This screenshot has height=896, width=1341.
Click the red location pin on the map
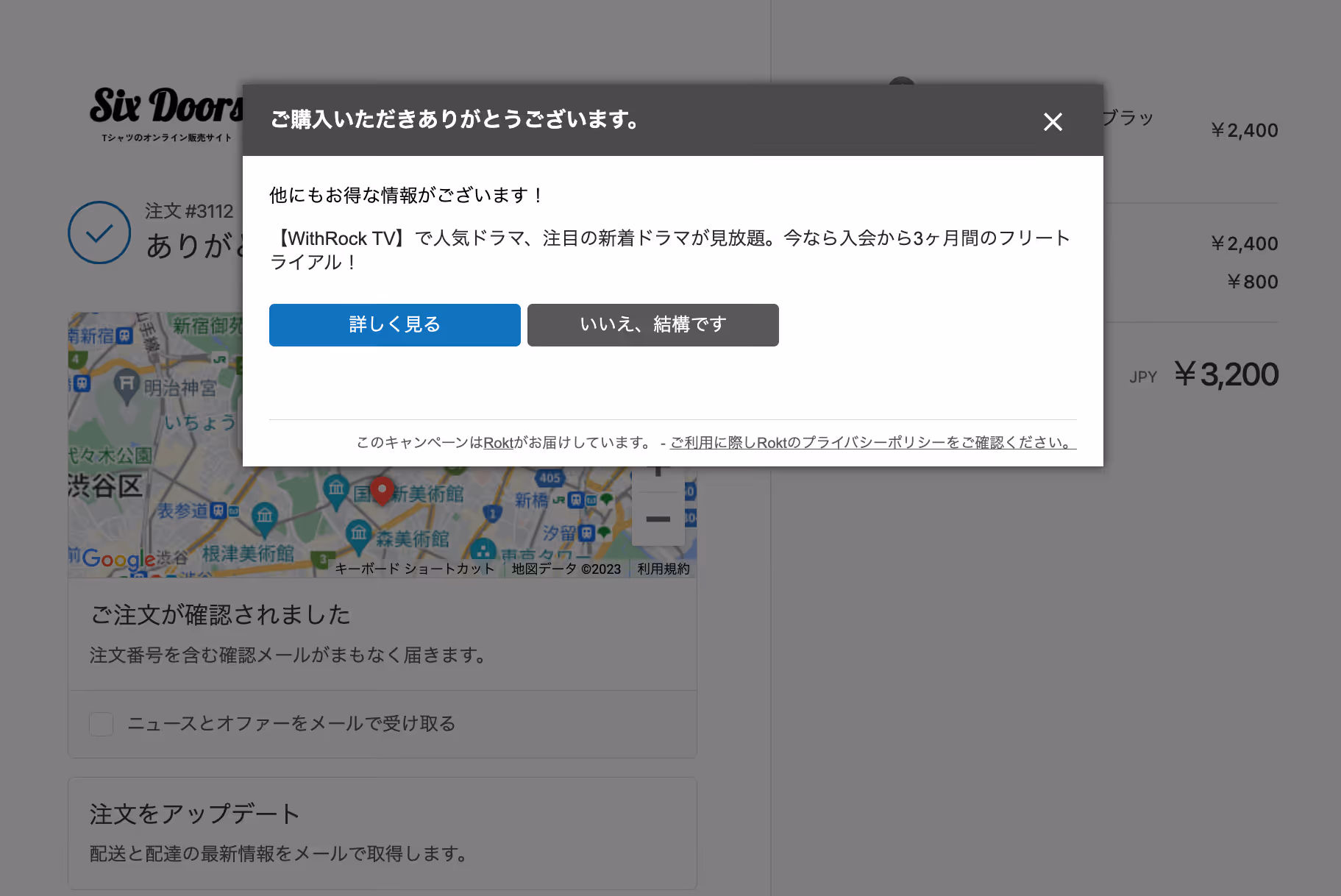coord(382,490)
